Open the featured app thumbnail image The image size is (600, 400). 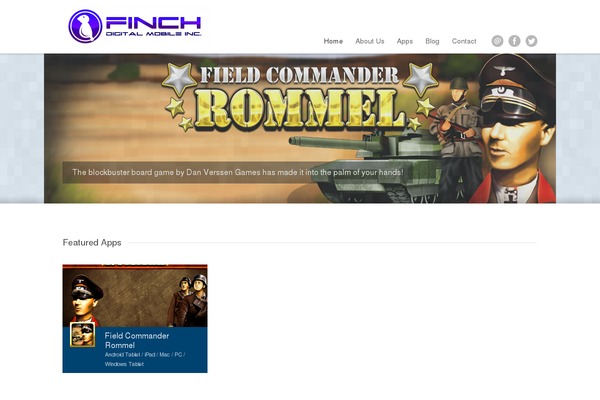135,296
